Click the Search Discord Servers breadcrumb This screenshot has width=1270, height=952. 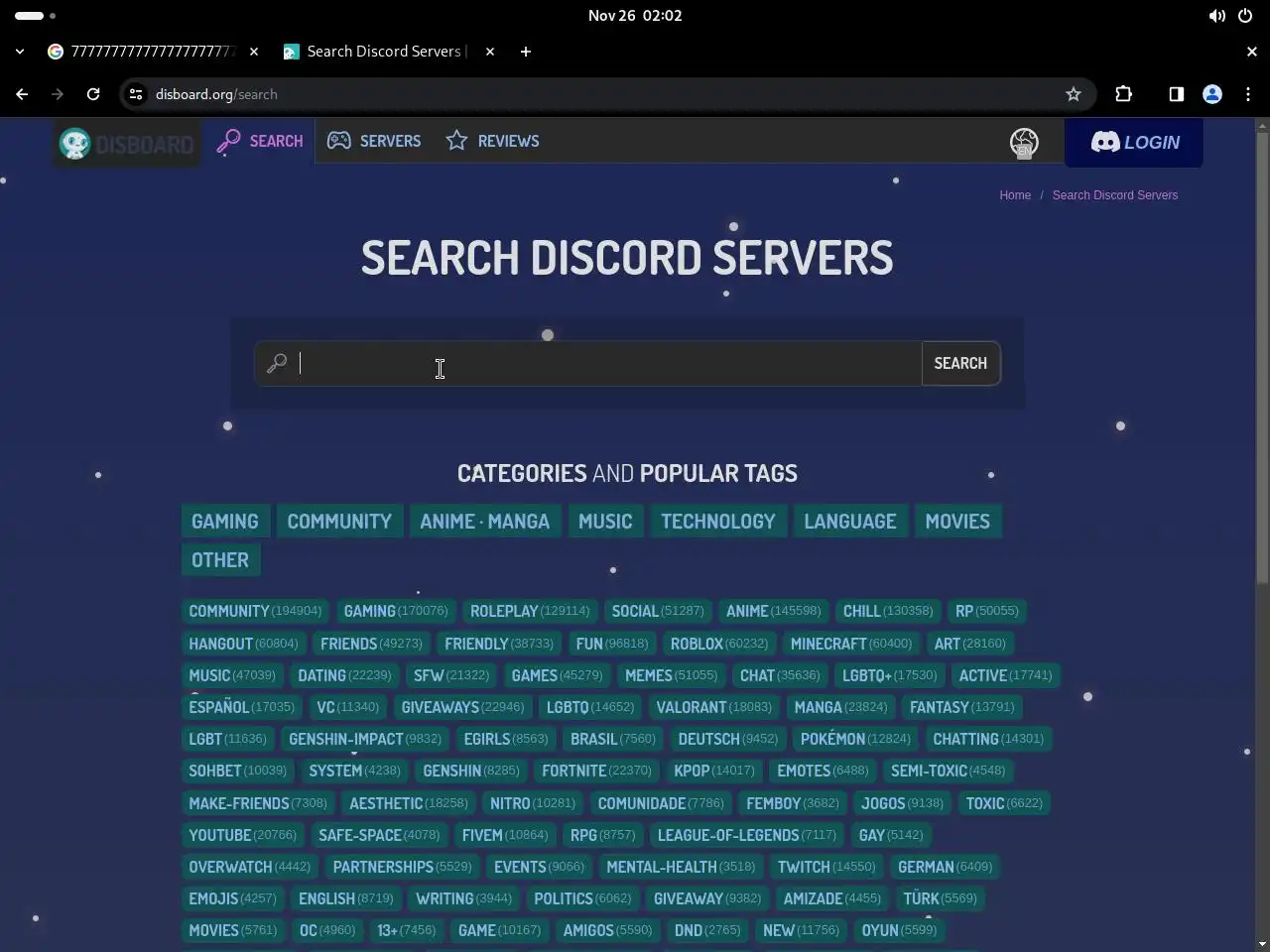(1115, 195)
